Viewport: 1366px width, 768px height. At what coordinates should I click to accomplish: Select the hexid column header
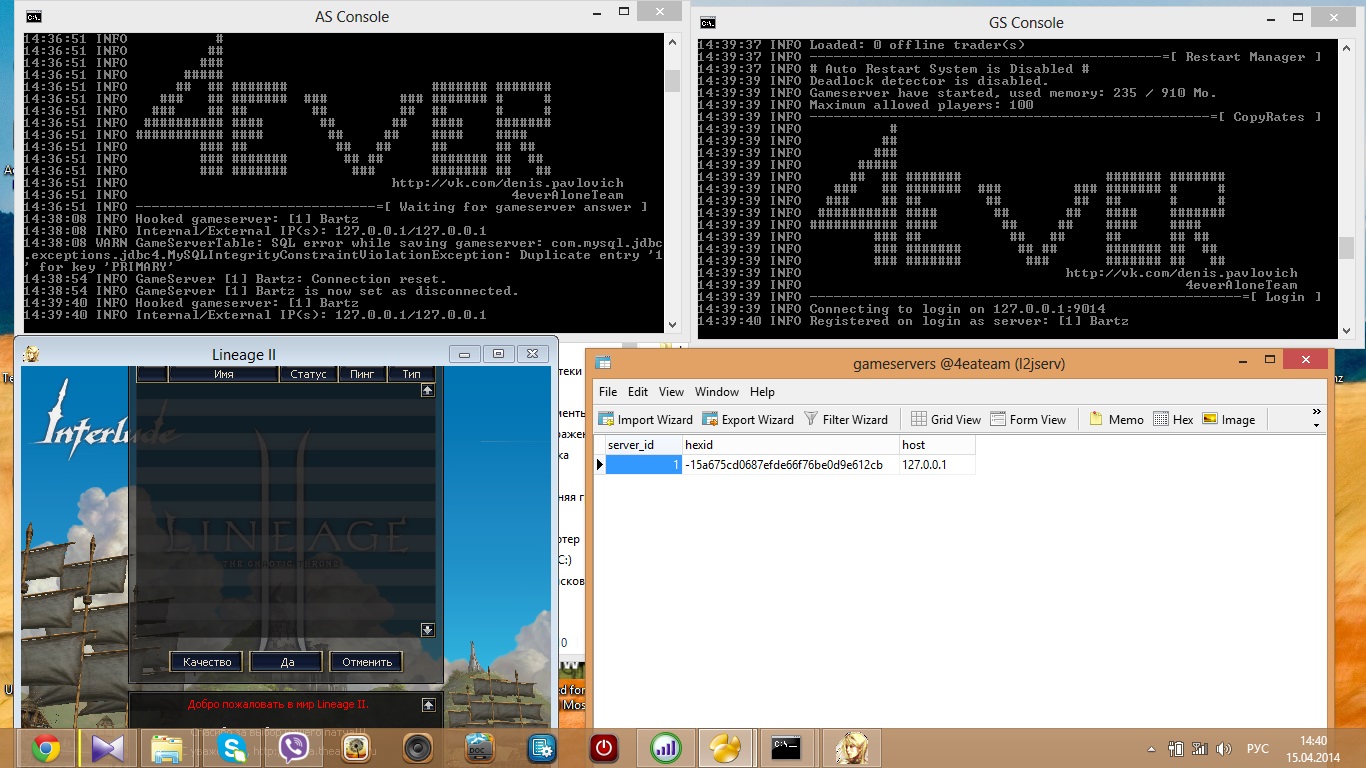[x=791, y=444]
